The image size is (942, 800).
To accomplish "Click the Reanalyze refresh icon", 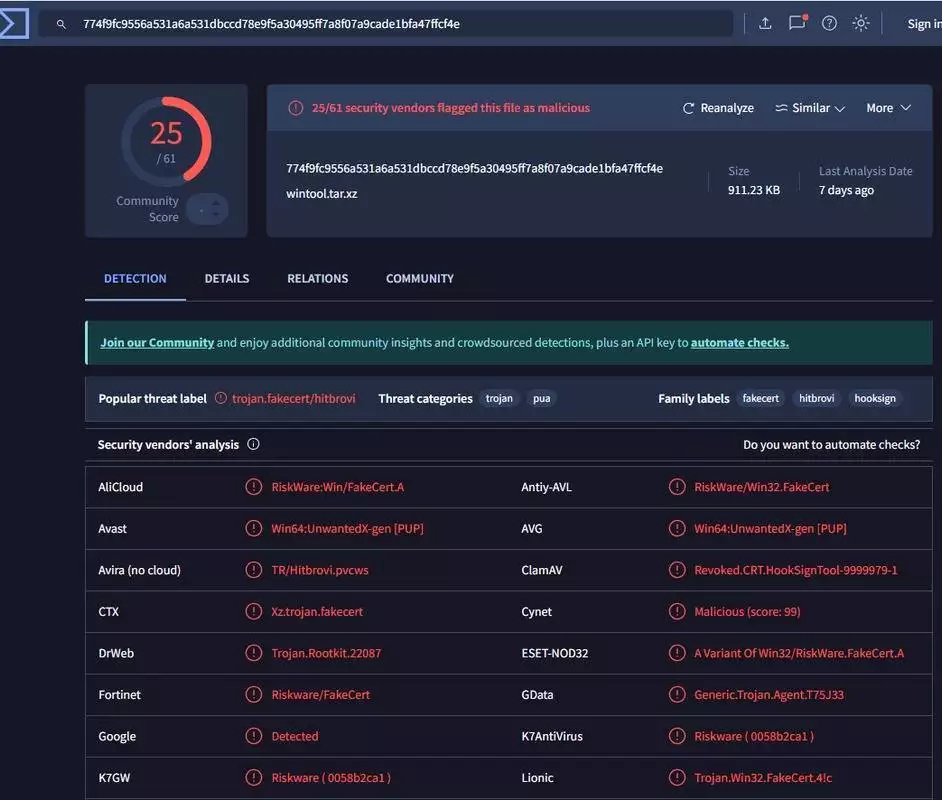I will point(688,108).
